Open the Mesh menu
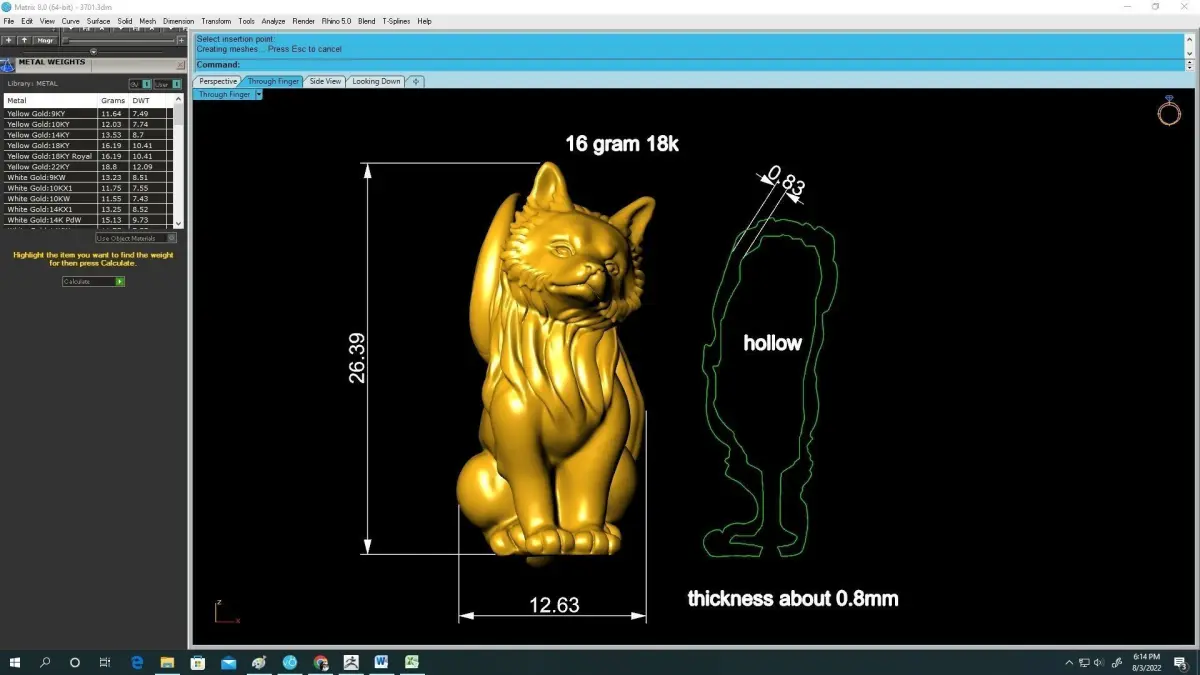This screenshot has height=675, width=1200. click(148, 21)
